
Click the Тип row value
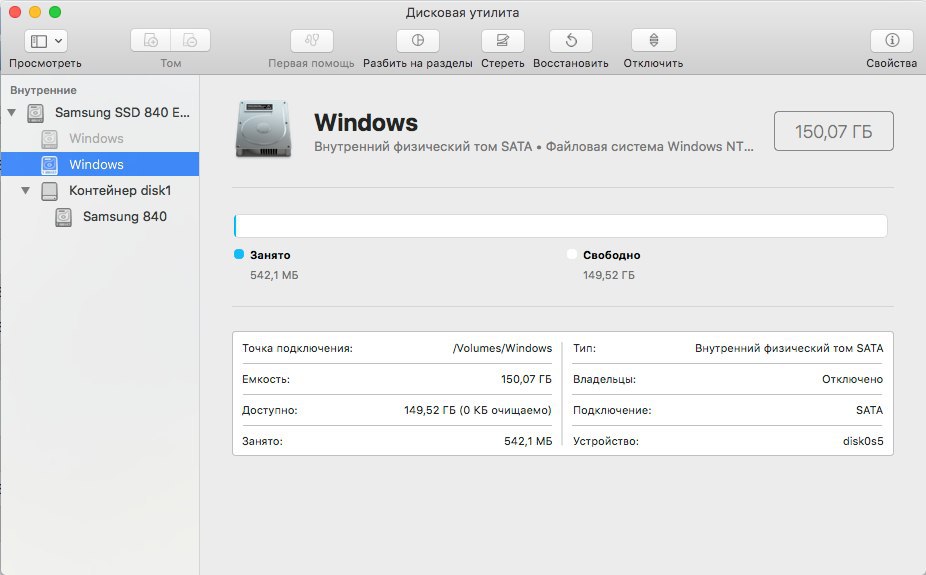coord(789,348)
